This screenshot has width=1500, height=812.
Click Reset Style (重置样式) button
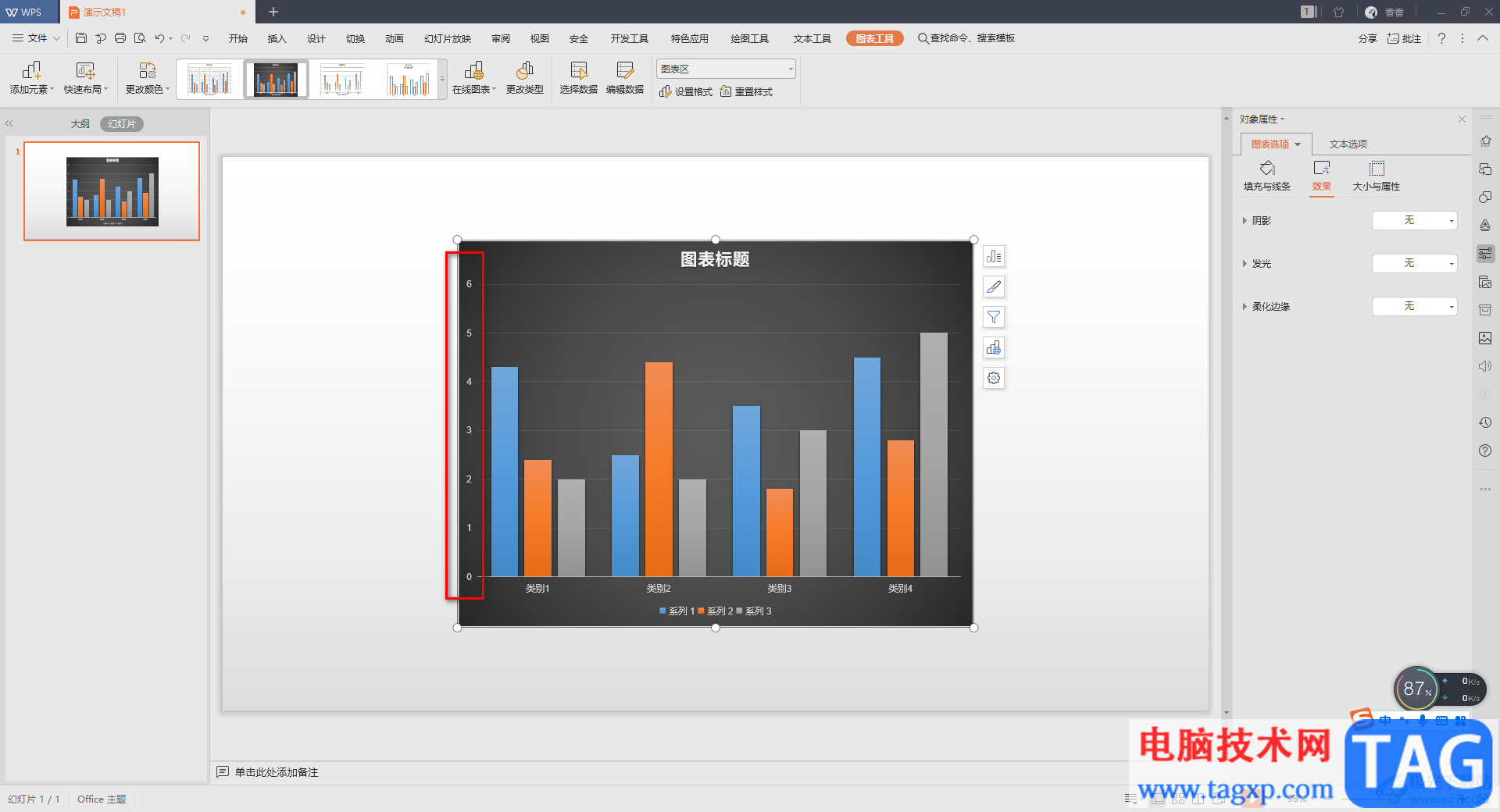pyautogui.click(x=747, y=92)
